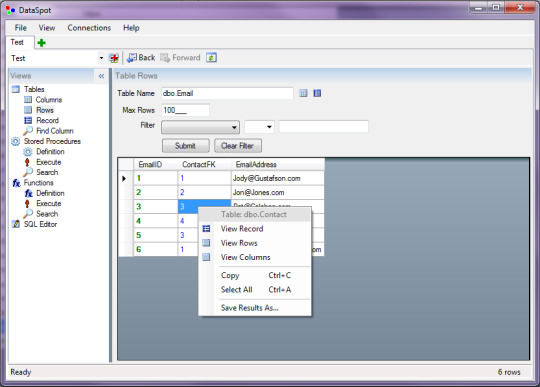This screenshot has height=387, width=540.
Task: Click the Forward toolbar button
Action: (180, 57)
